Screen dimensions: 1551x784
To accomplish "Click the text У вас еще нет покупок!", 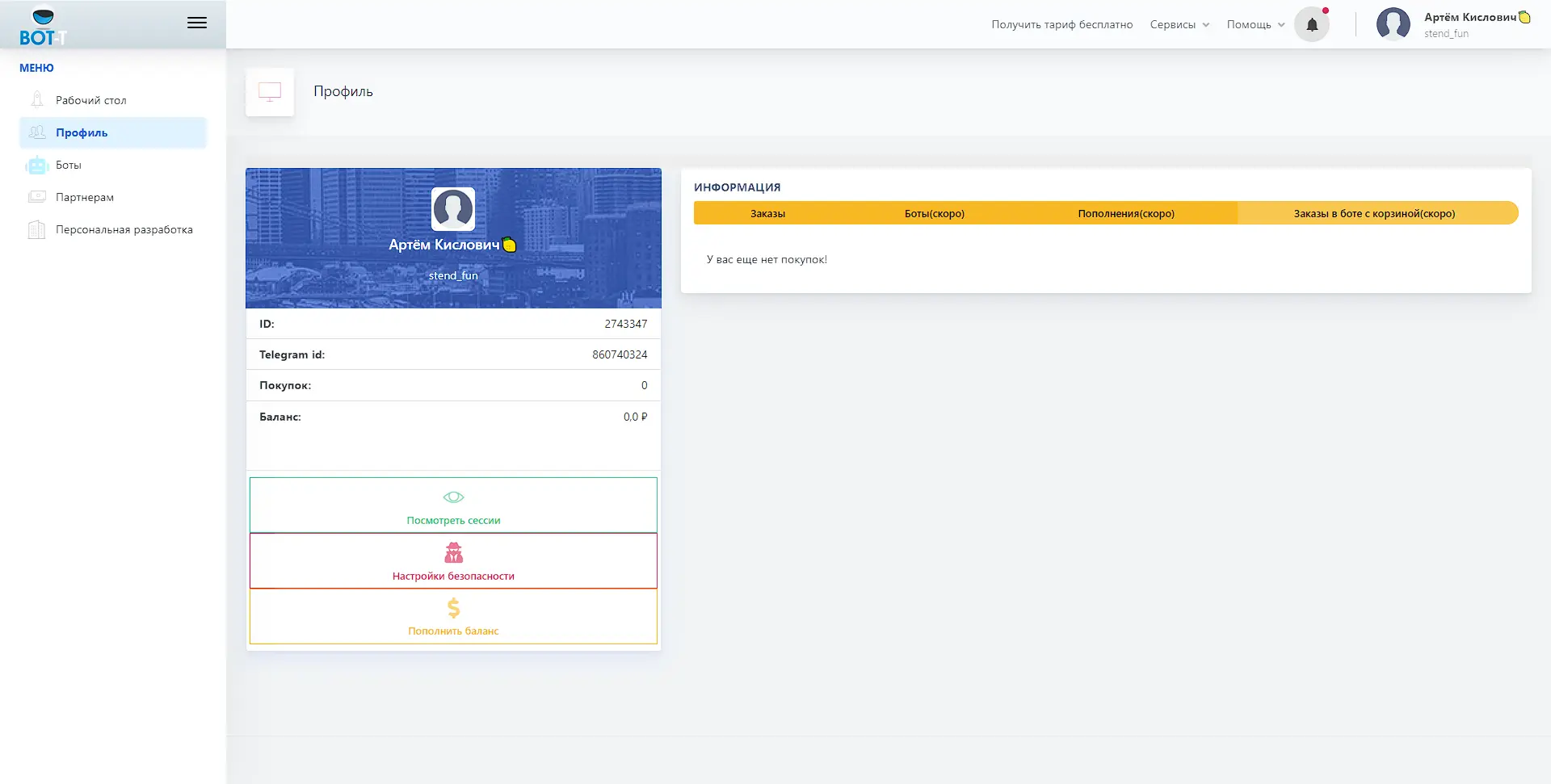I will (x=767, y=259).
